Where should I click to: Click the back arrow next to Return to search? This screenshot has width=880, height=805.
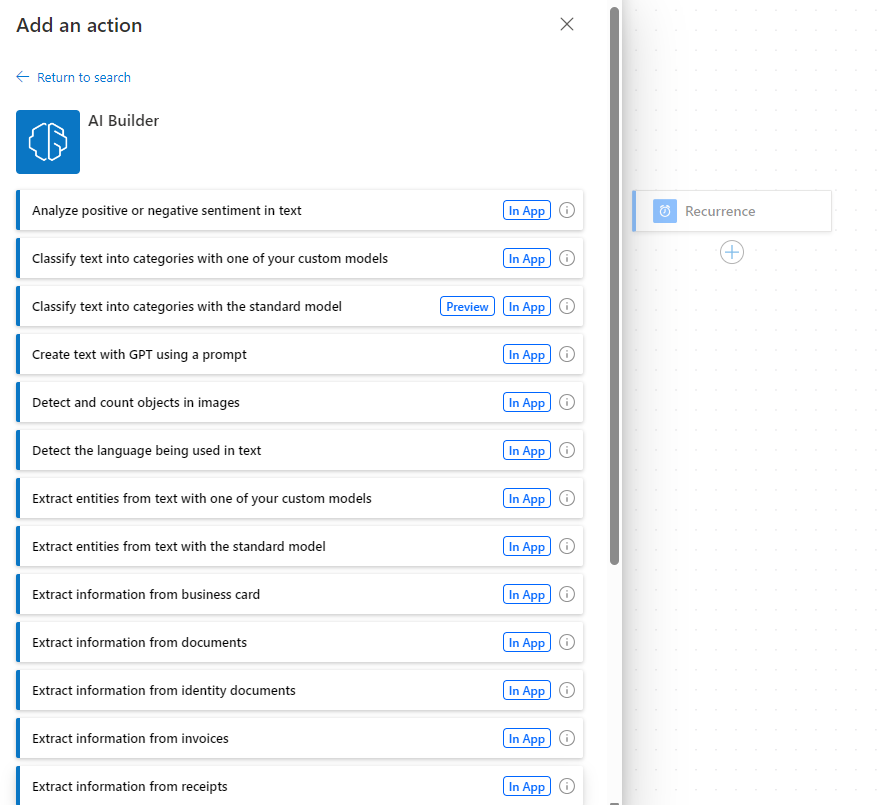coord(22,77)
